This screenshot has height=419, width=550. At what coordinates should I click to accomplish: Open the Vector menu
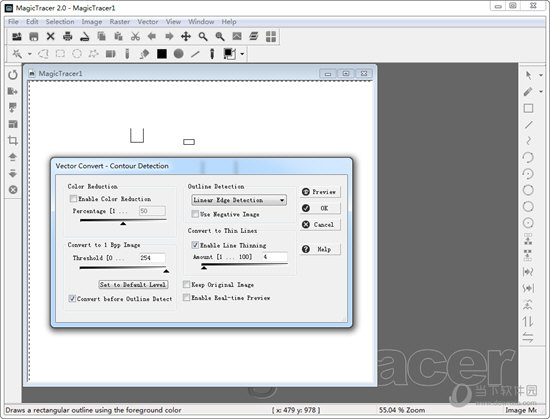tap(148, 22)
